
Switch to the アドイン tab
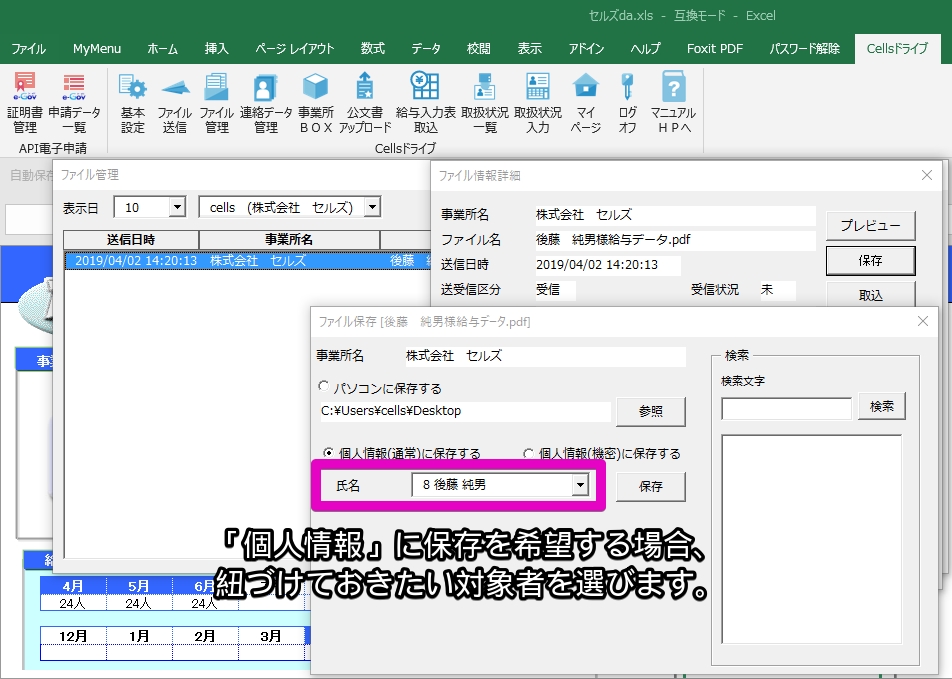click(x=586, y=49)
